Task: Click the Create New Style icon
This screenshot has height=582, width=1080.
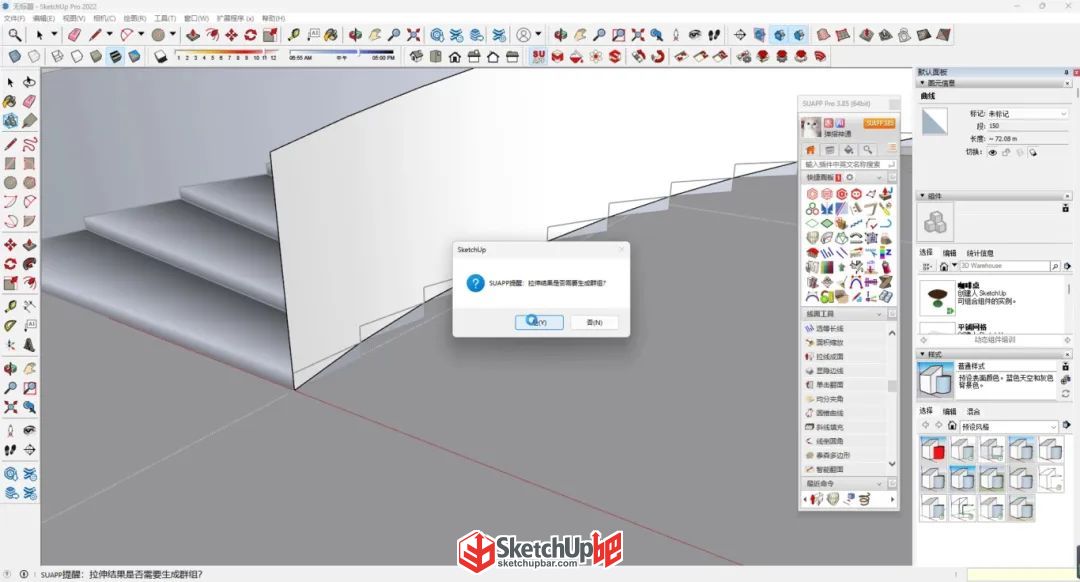Action: click(1066, 380)
